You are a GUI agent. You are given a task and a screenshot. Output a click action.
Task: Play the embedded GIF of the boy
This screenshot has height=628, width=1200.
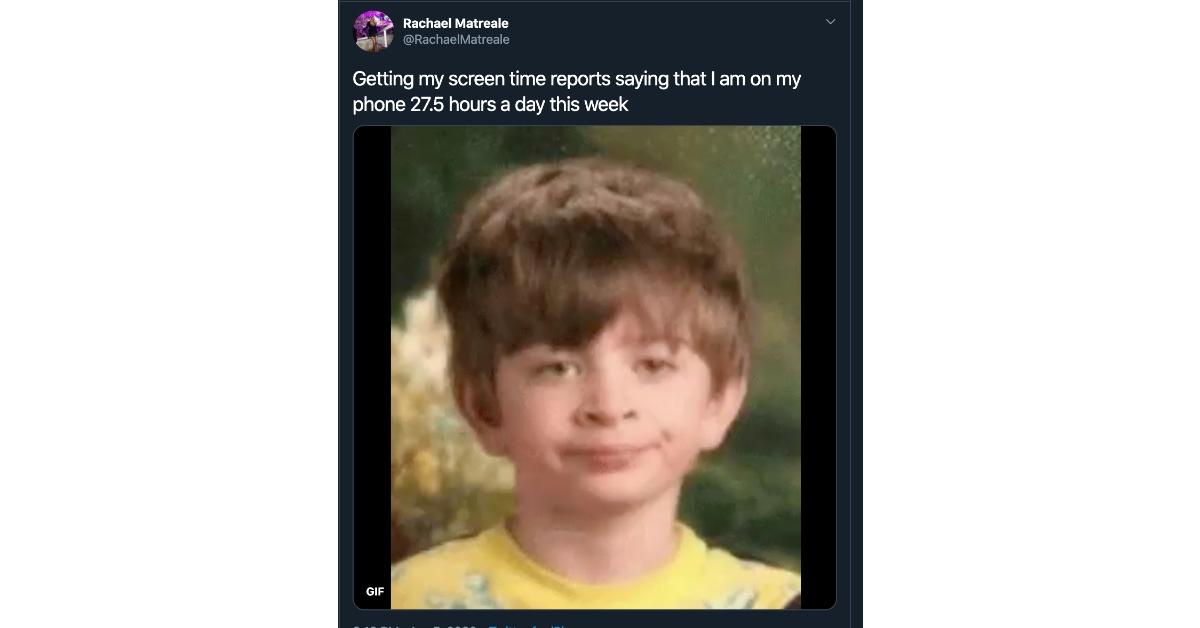click(x=595, y=367)
